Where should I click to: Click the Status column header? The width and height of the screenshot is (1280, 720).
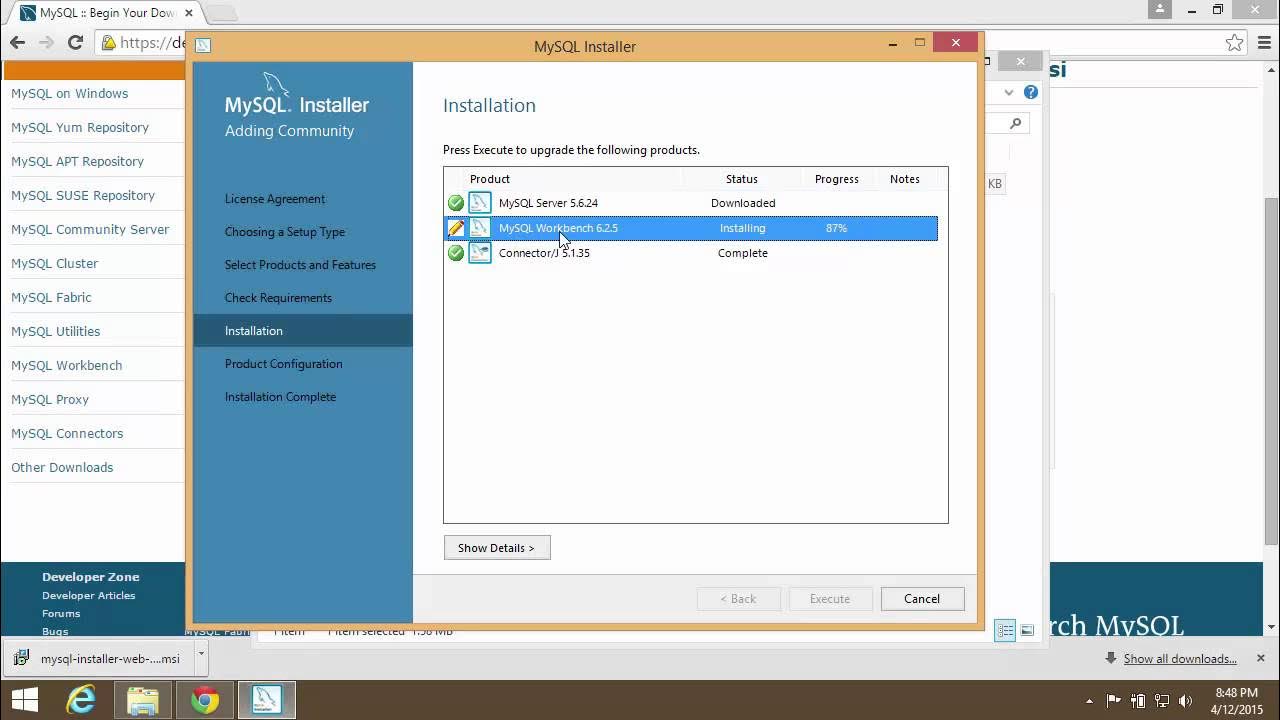point(742,179)
